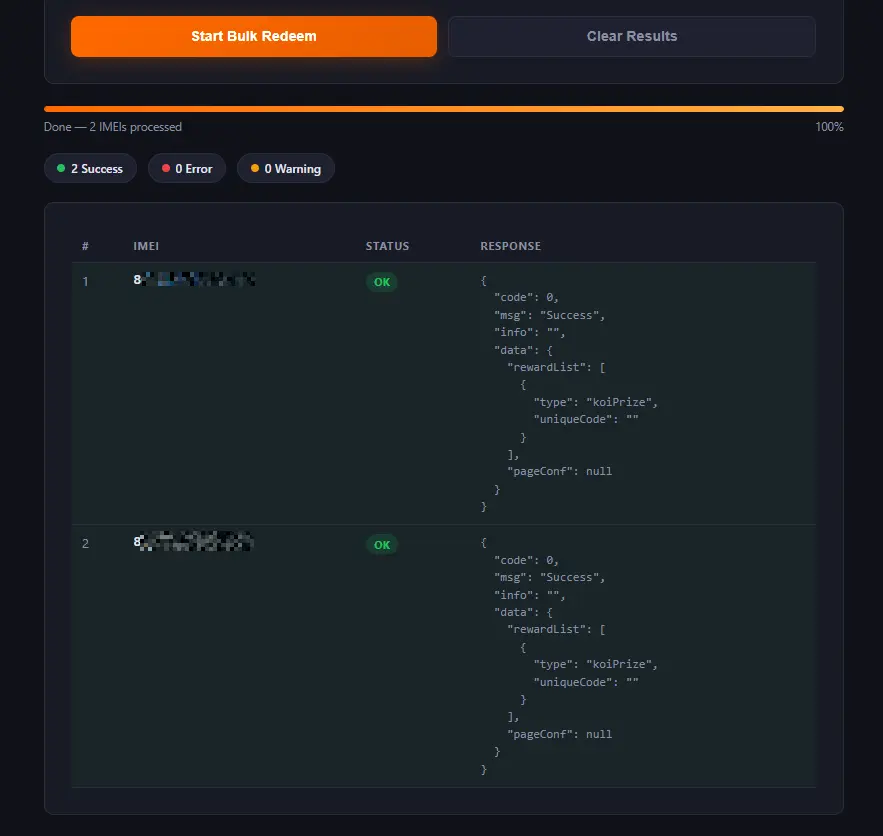Click the # column header
This screenshot has width=883, height=836.
coord(85,246)
